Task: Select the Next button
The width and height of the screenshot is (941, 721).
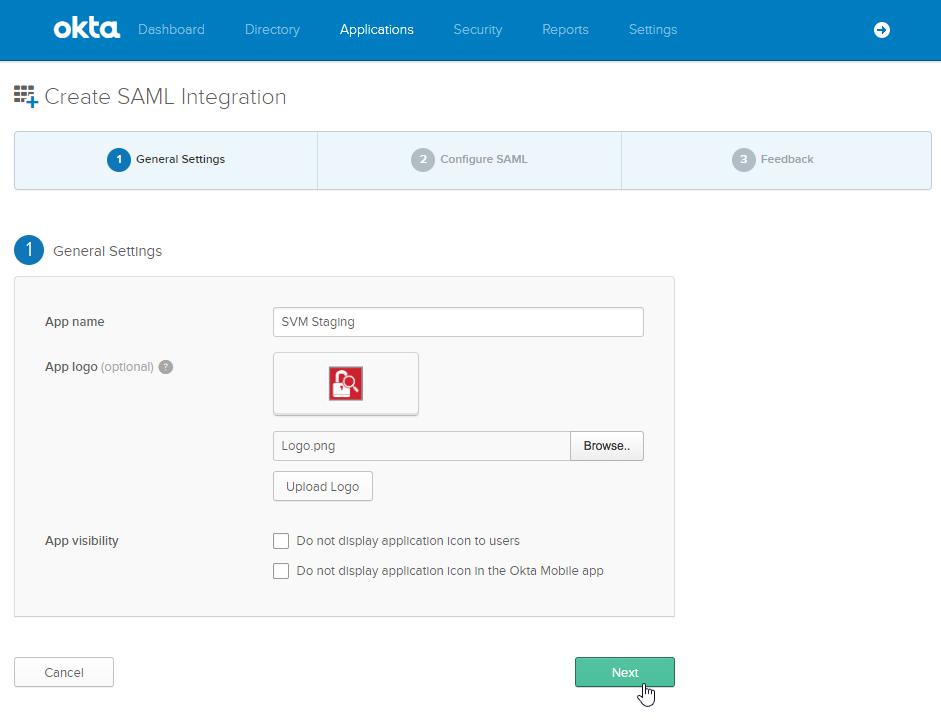Action: (625, 672)
